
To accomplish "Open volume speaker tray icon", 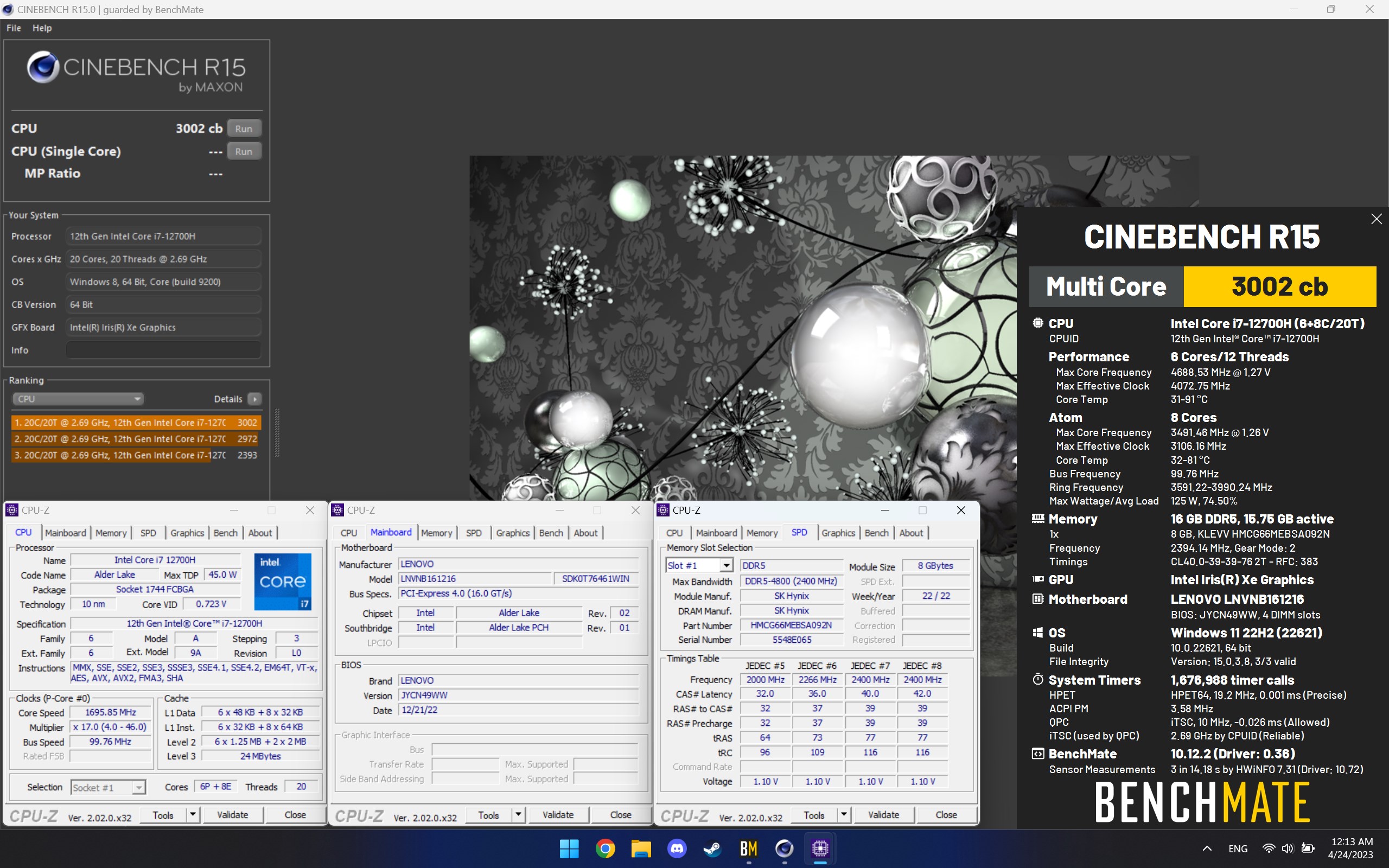I will click(1288, 848).
